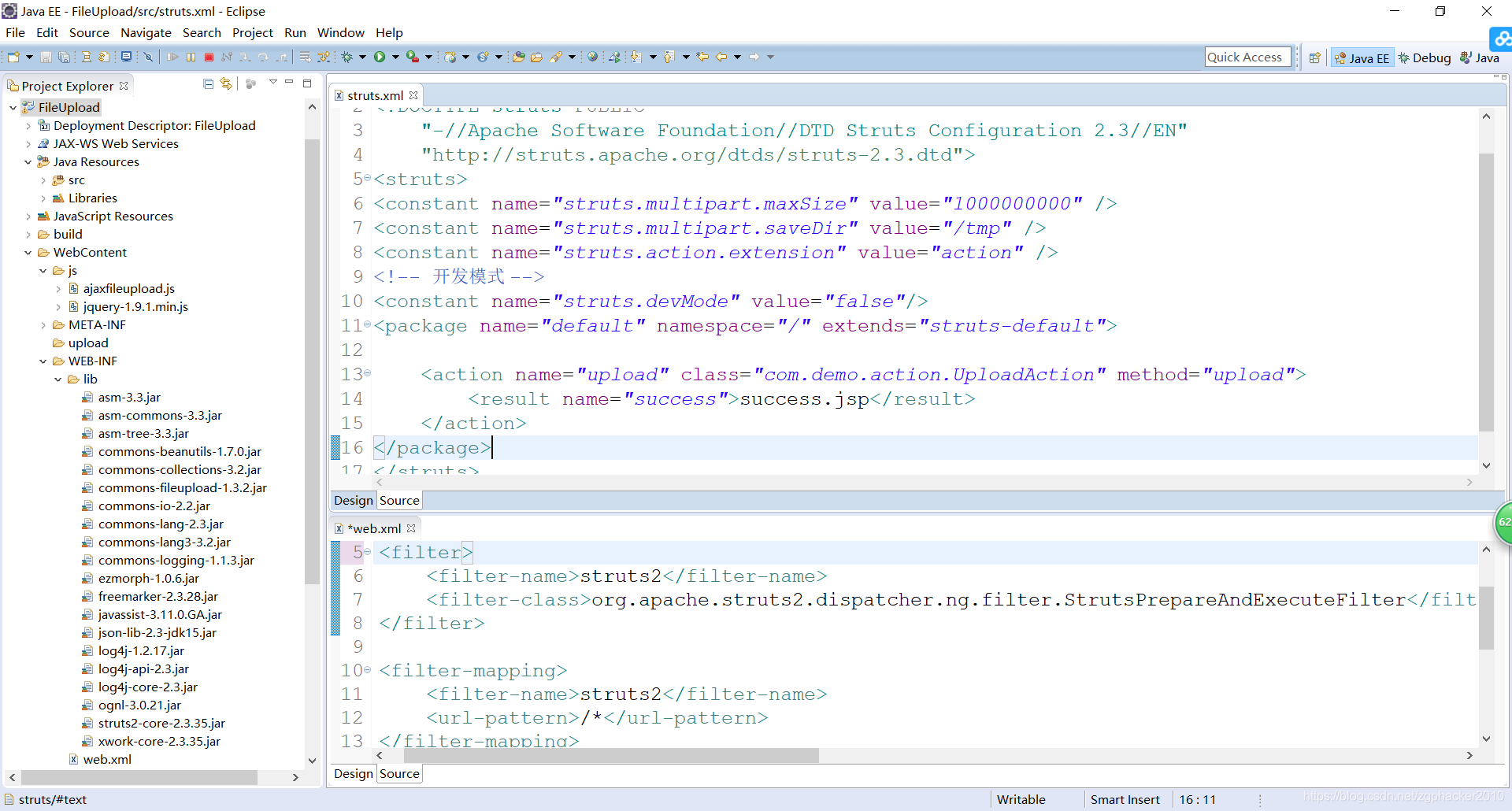1512x811 pixels.
Task: Expand the src folder node
Action: 43,180
